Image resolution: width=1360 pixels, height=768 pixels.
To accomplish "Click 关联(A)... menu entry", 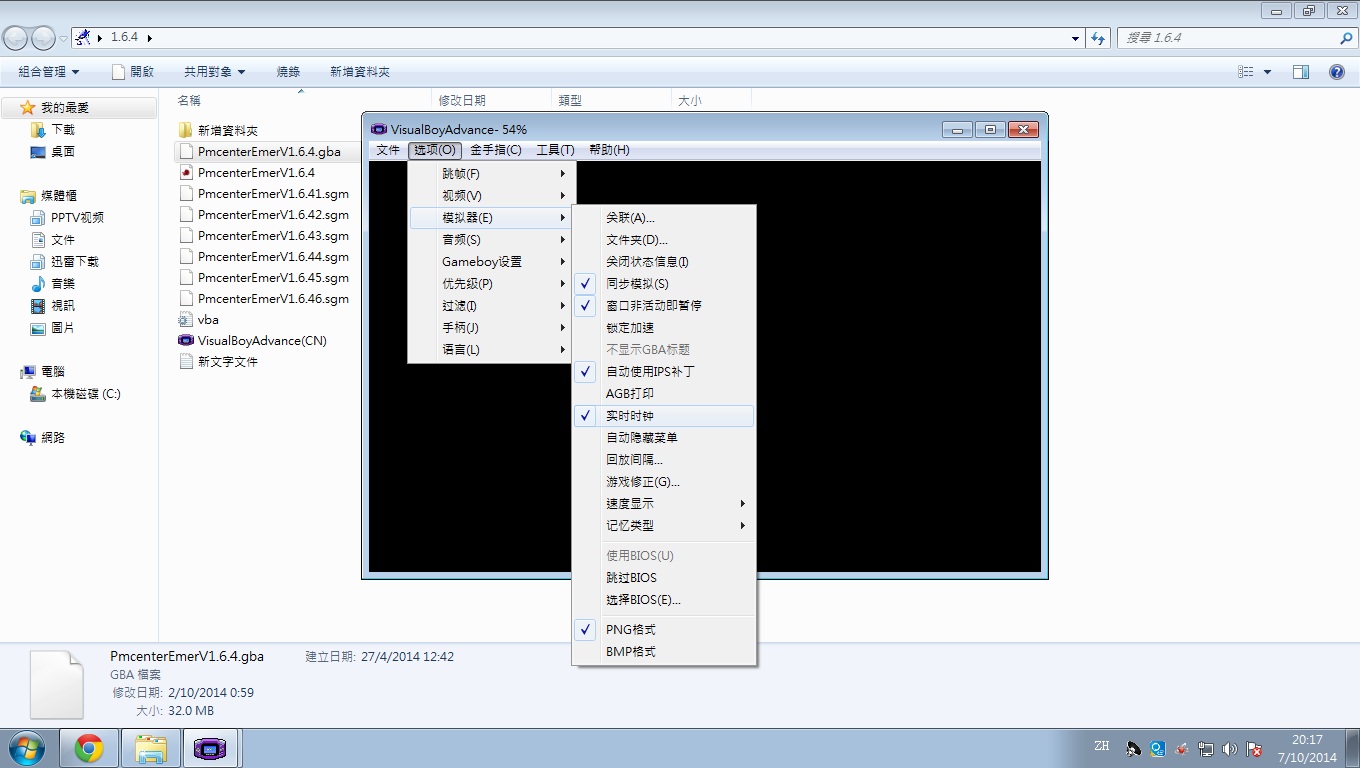I will pyautogui.click(x=664, y=217).
